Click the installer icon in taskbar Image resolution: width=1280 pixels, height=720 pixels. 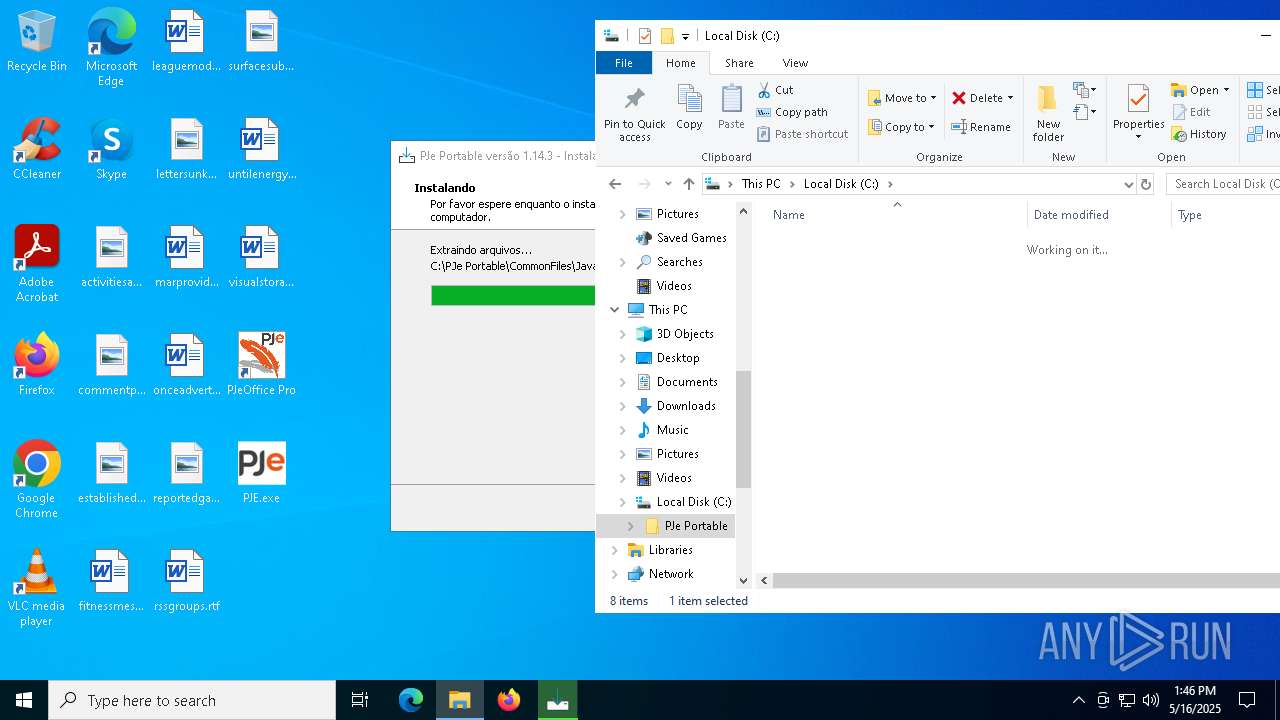click(x=558, y=700)
